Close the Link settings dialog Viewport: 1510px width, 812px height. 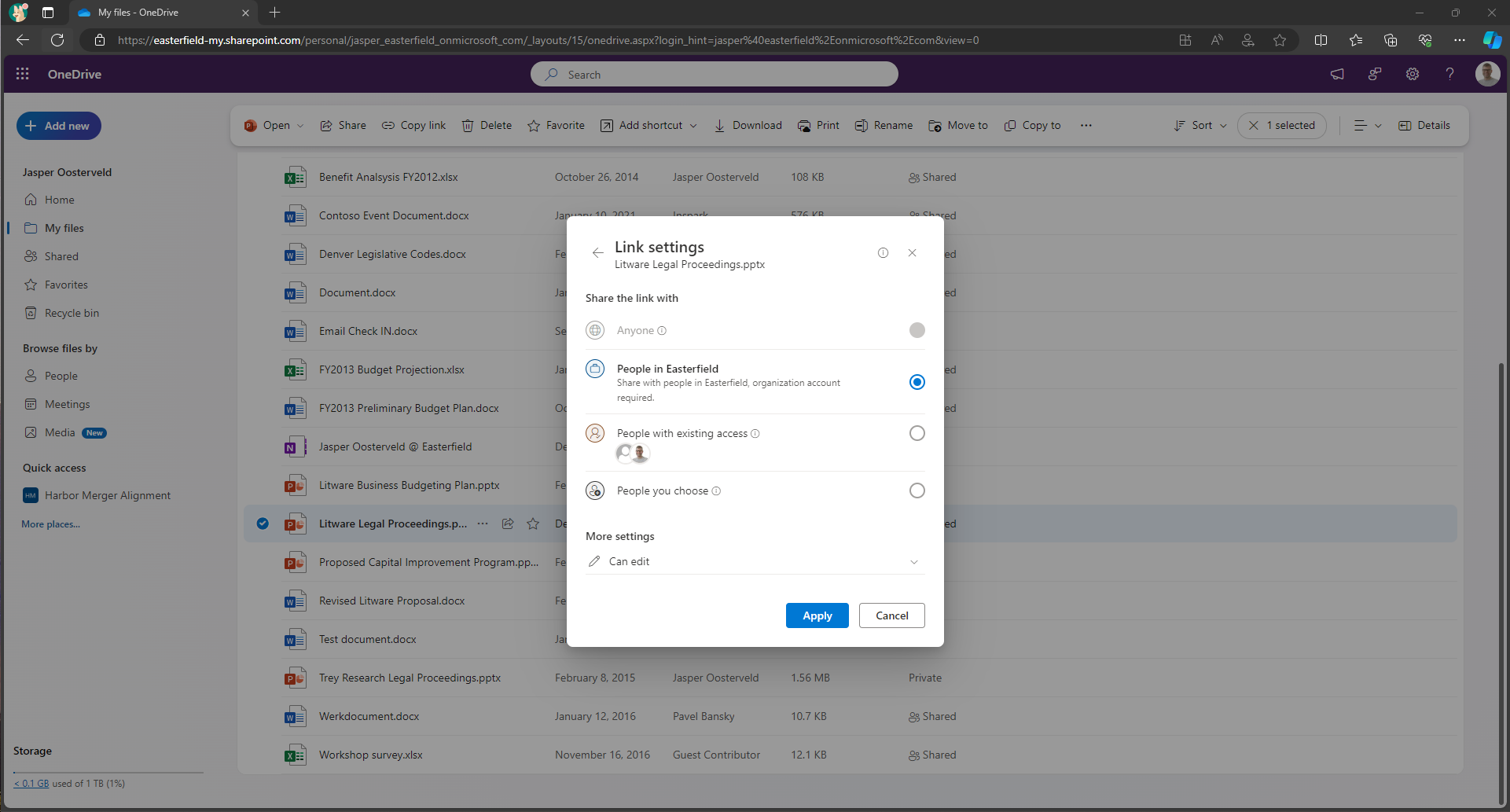[x=912, y=252]
